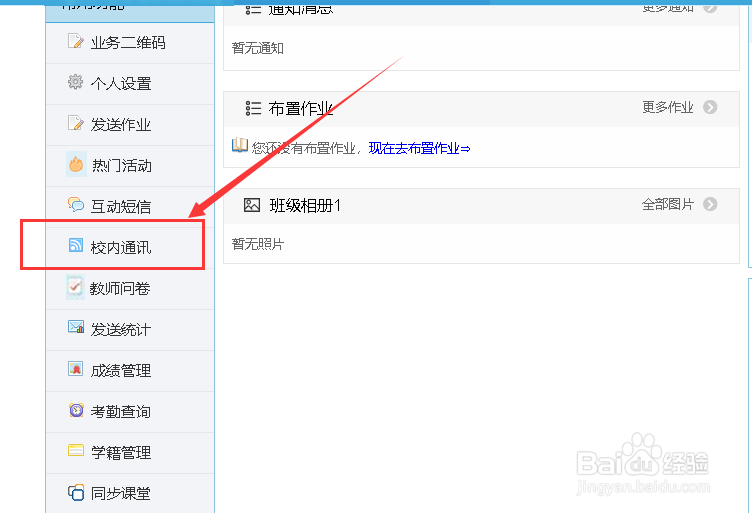This screenshot has width=752, height=513.
Task: Click the 暂无通知 text
Action: tap(258, 48)
